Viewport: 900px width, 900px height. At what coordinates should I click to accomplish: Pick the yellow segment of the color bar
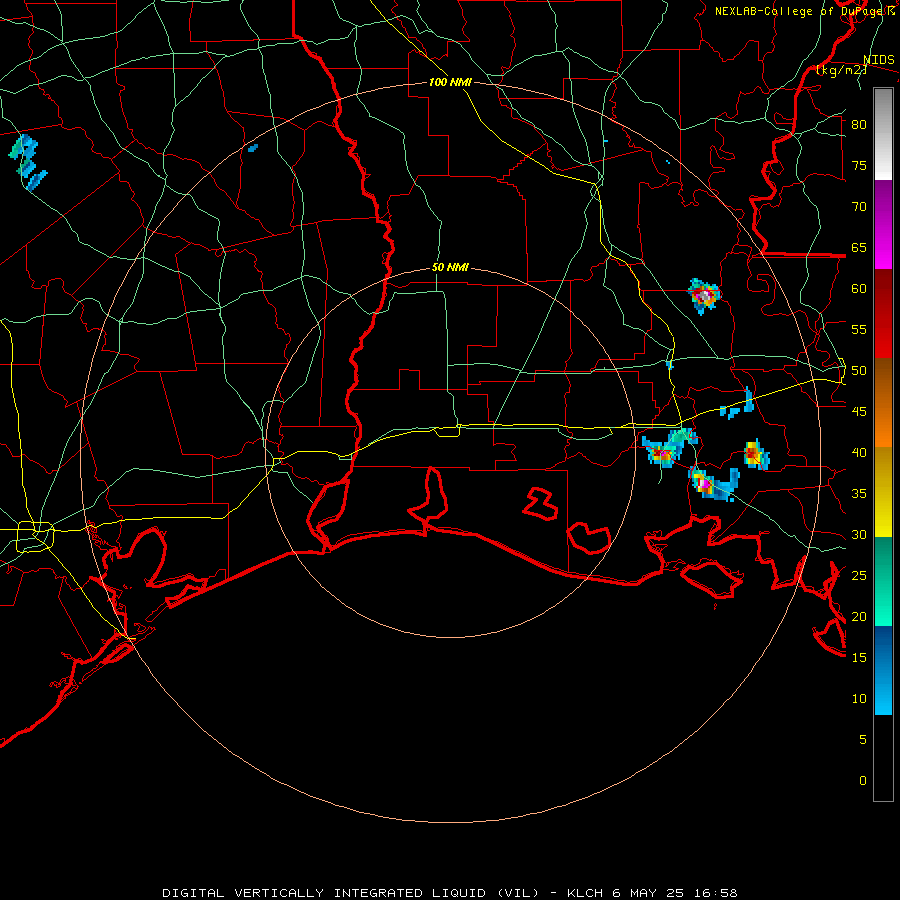[883, 492]
